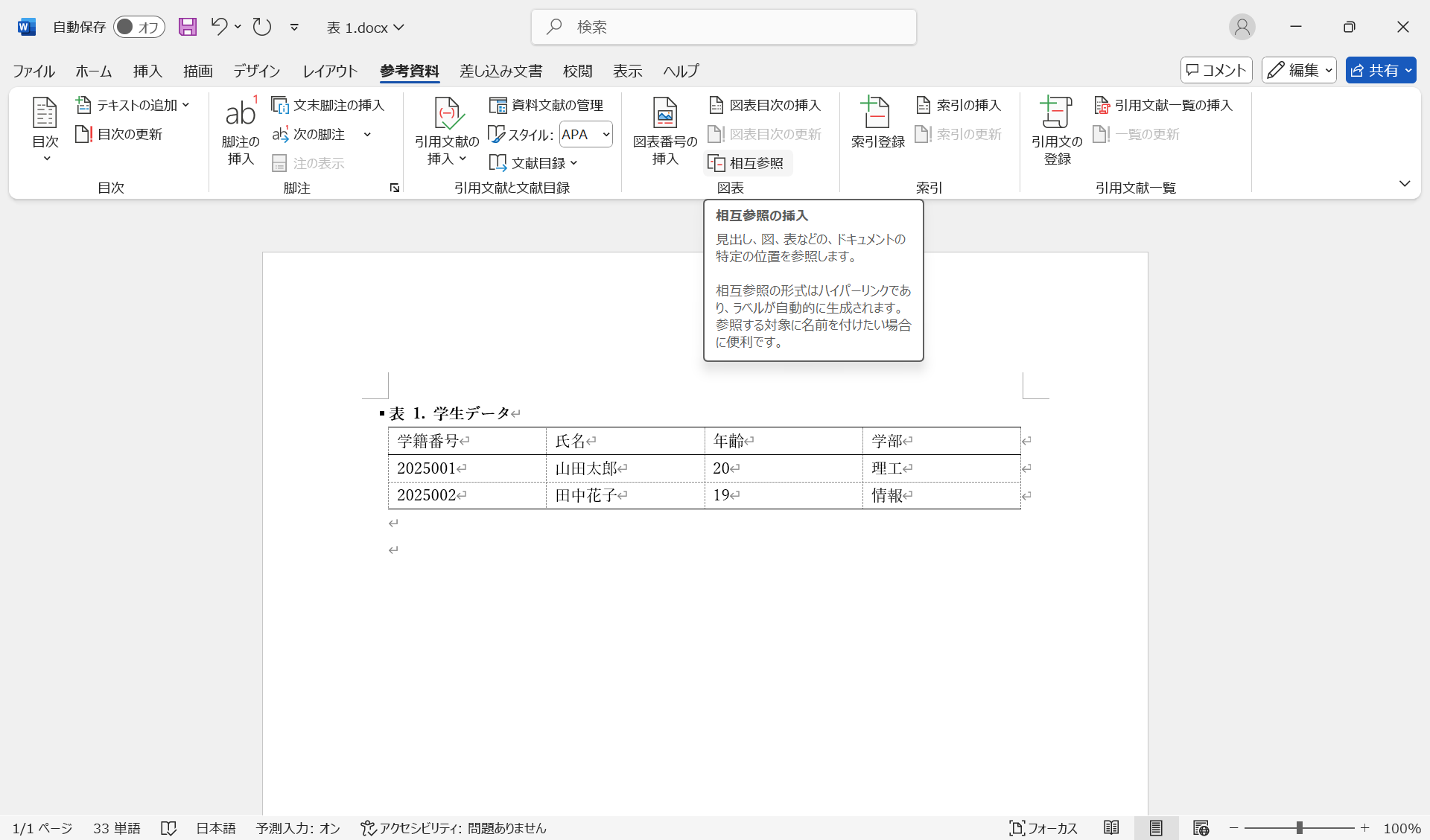The width and height of the screenshot is (1430, 840).
Task: Switch to 閲覧モード in the status bar
Action: pos(1110,827)
